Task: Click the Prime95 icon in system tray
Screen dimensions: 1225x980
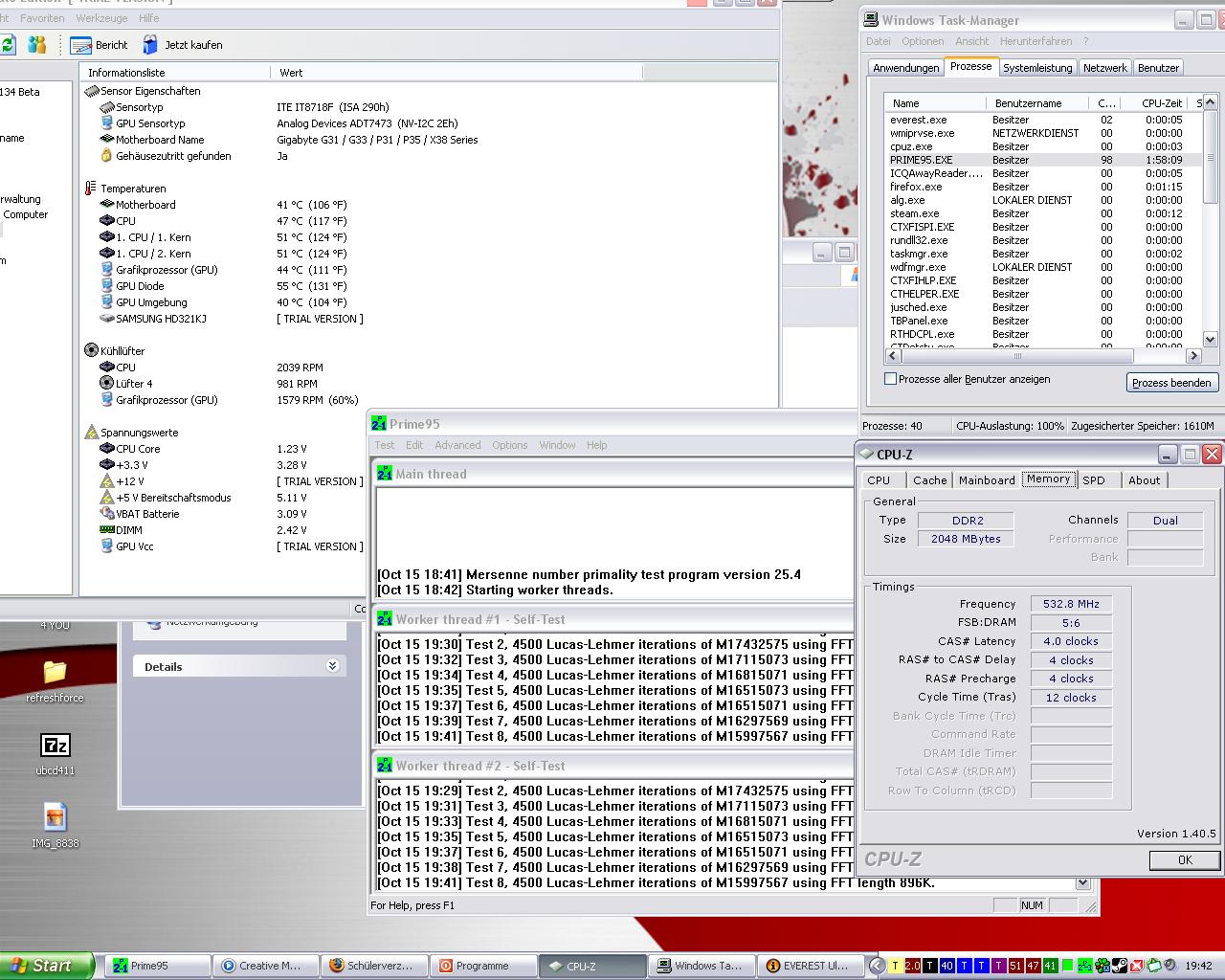Action: [x=1086, y=967]
